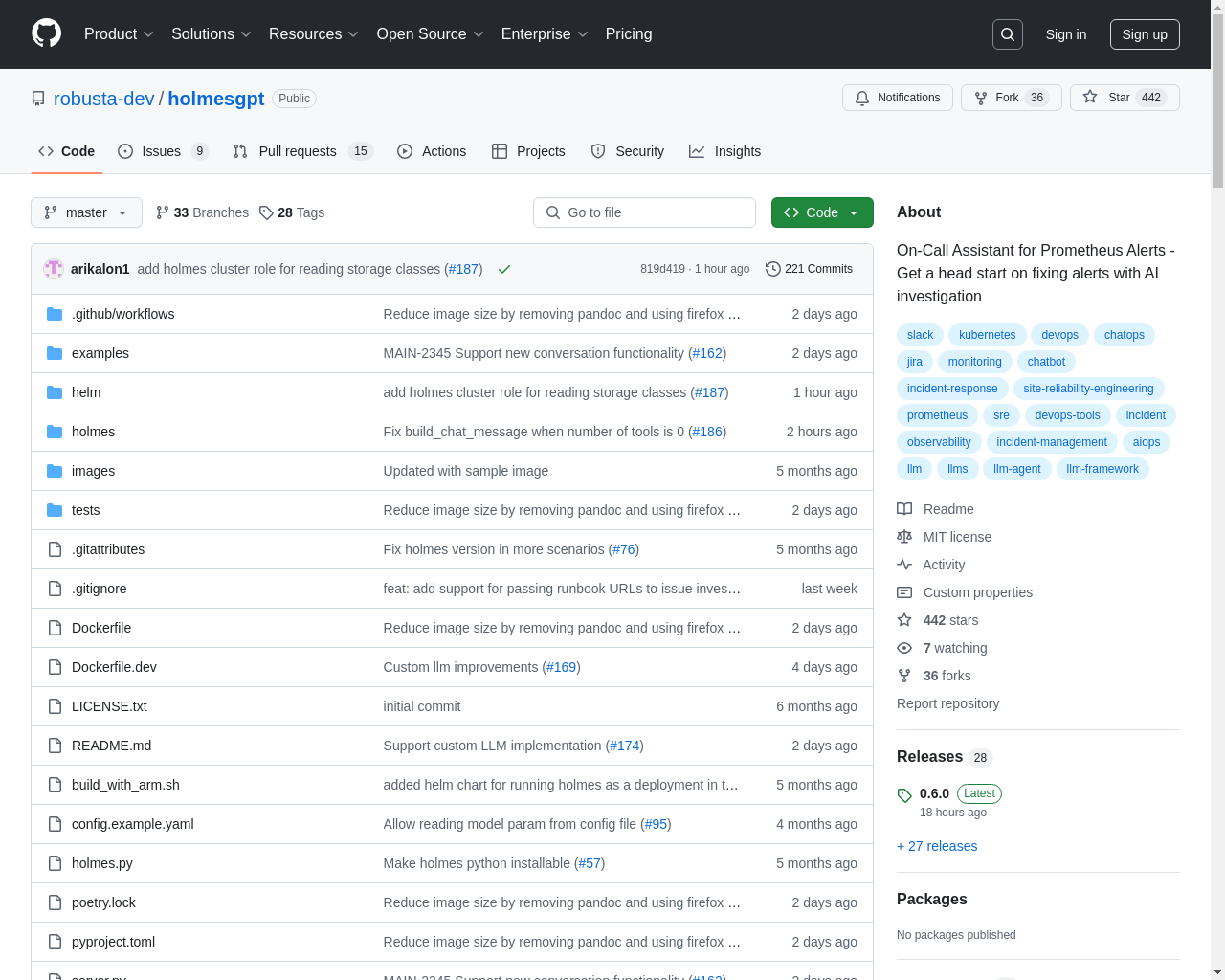Open the Readme link with book icon
1225x980 pixels.
point(935,509)
